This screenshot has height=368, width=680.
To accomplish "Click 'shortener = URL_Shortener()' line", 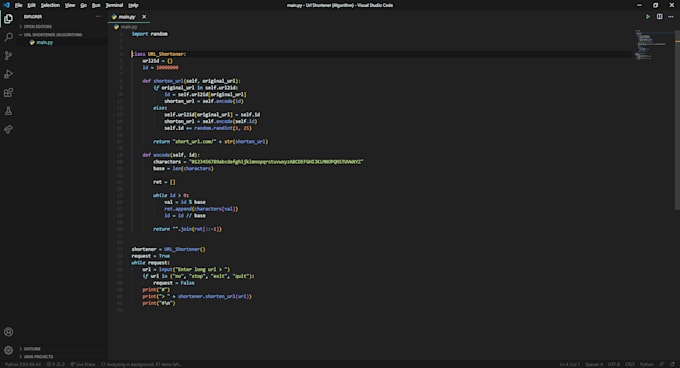I will pos(169,249).
